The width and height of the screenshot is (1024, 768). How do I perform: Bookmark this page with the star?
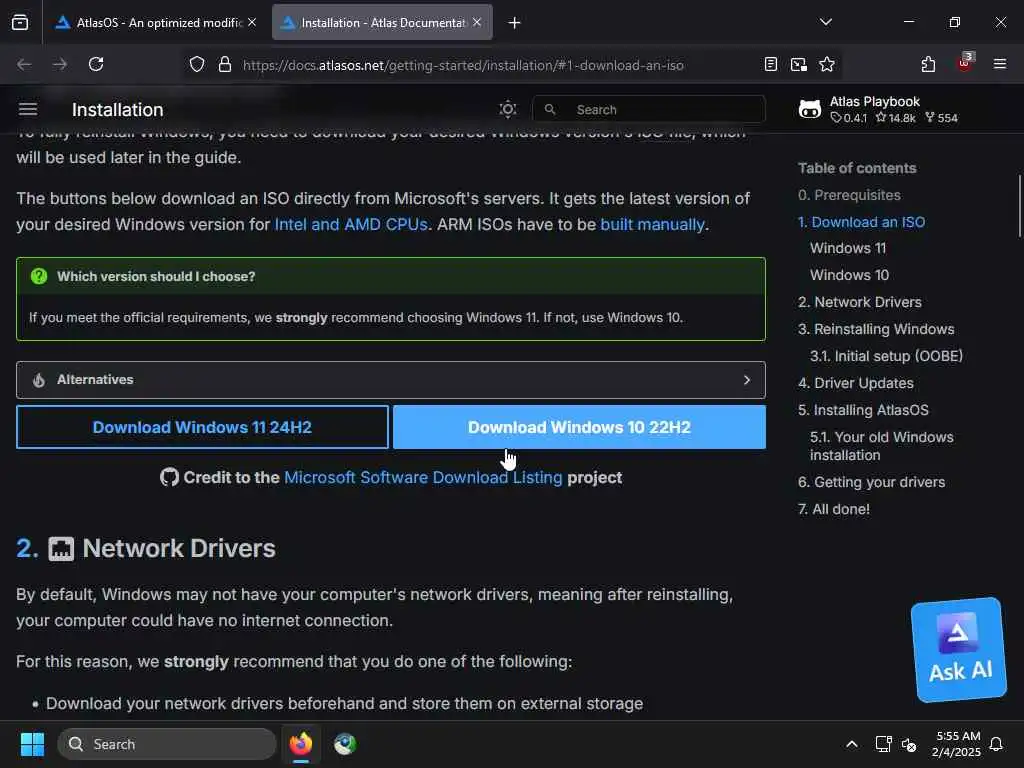(827, 64)
